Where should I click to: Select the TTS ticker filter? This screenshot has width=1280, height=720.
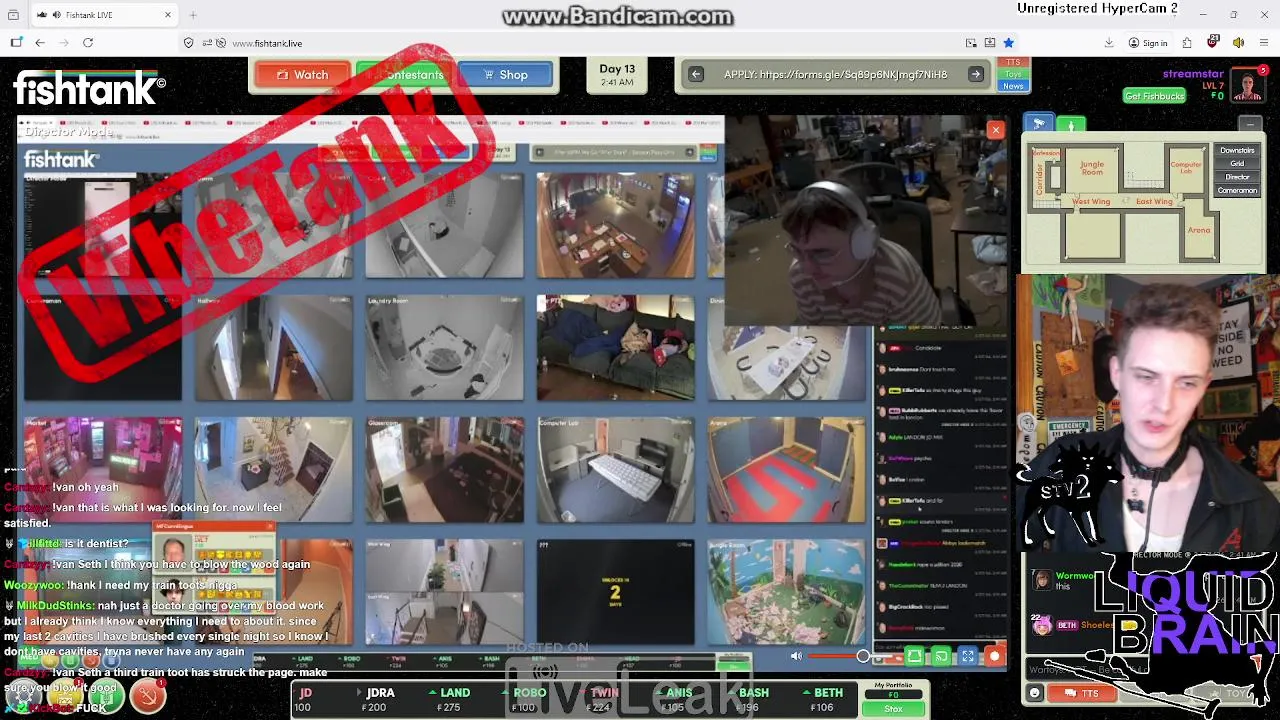[1013, 62]
